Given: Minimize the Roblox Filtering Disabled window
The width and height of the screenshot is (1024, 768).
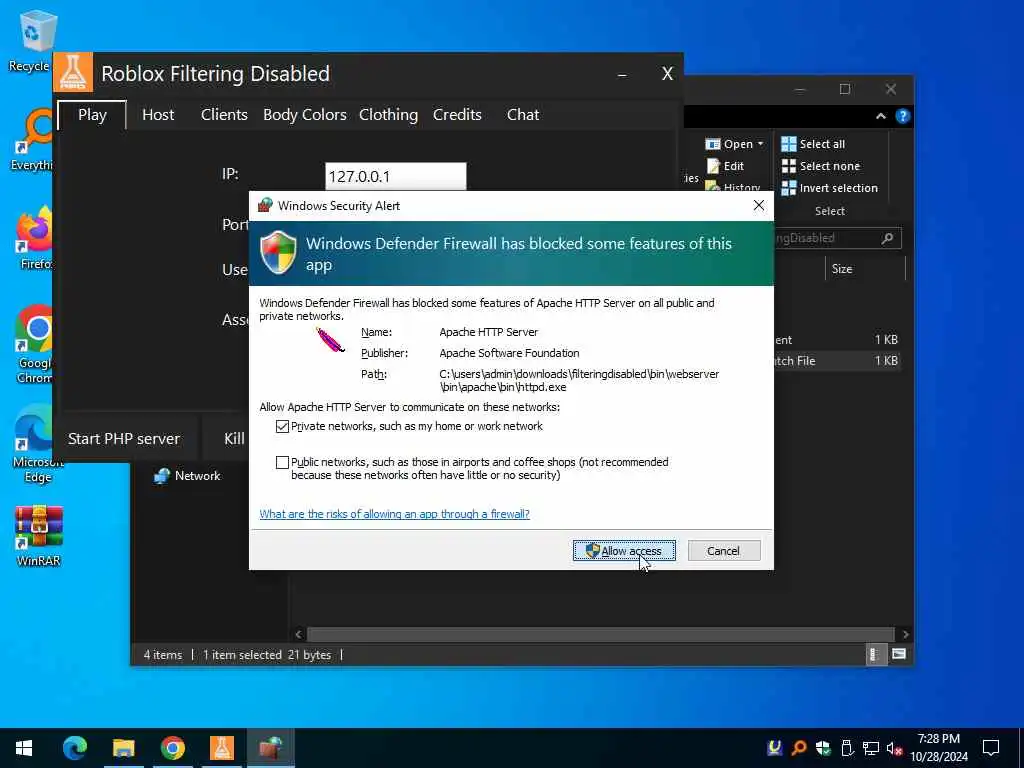Looking at the screenshot, I should point(622,74).
